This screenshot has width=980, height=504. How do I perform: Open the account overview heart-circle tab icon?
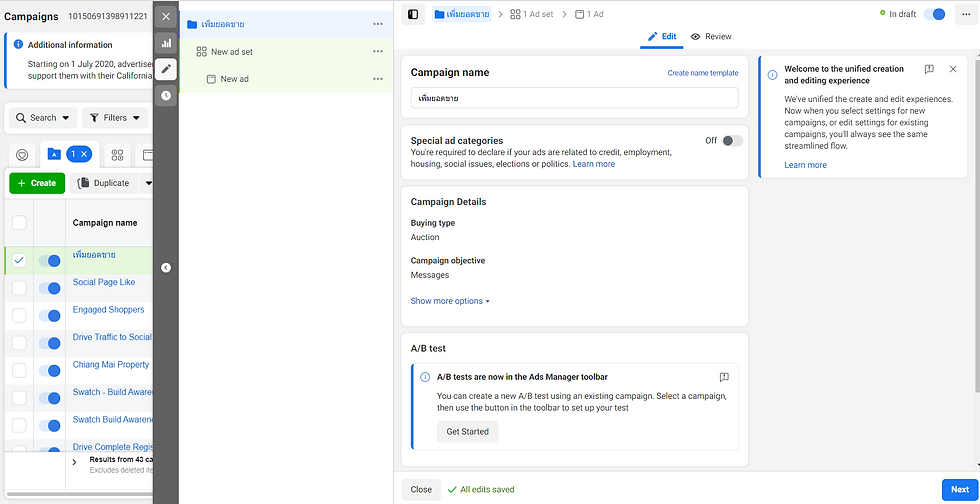pos(22,155)
